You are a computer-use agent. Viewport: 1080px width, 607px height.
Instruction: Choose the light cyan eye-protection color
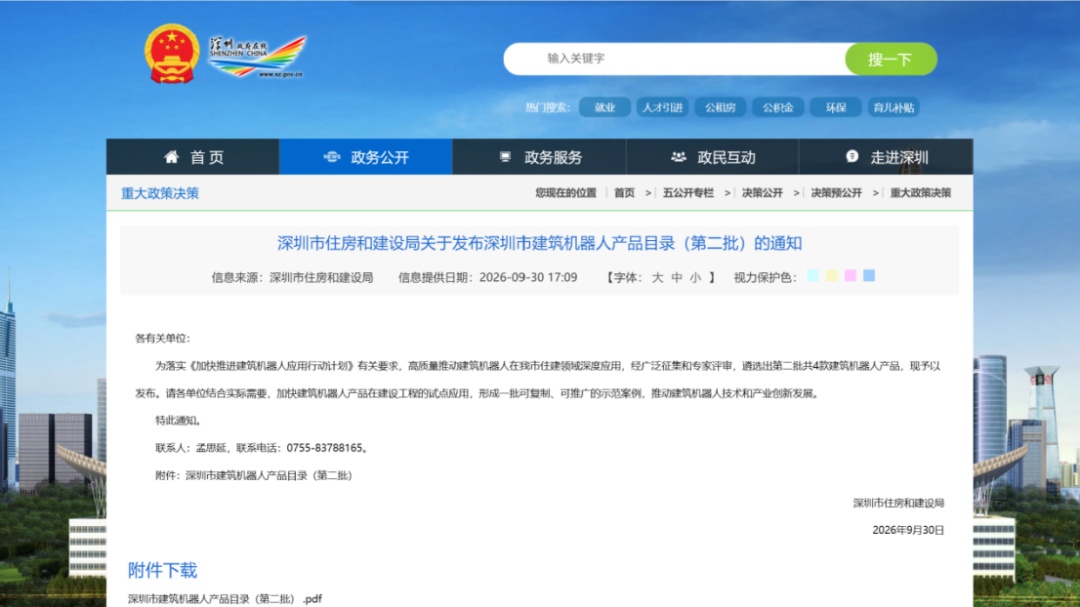tap(813, 276)
